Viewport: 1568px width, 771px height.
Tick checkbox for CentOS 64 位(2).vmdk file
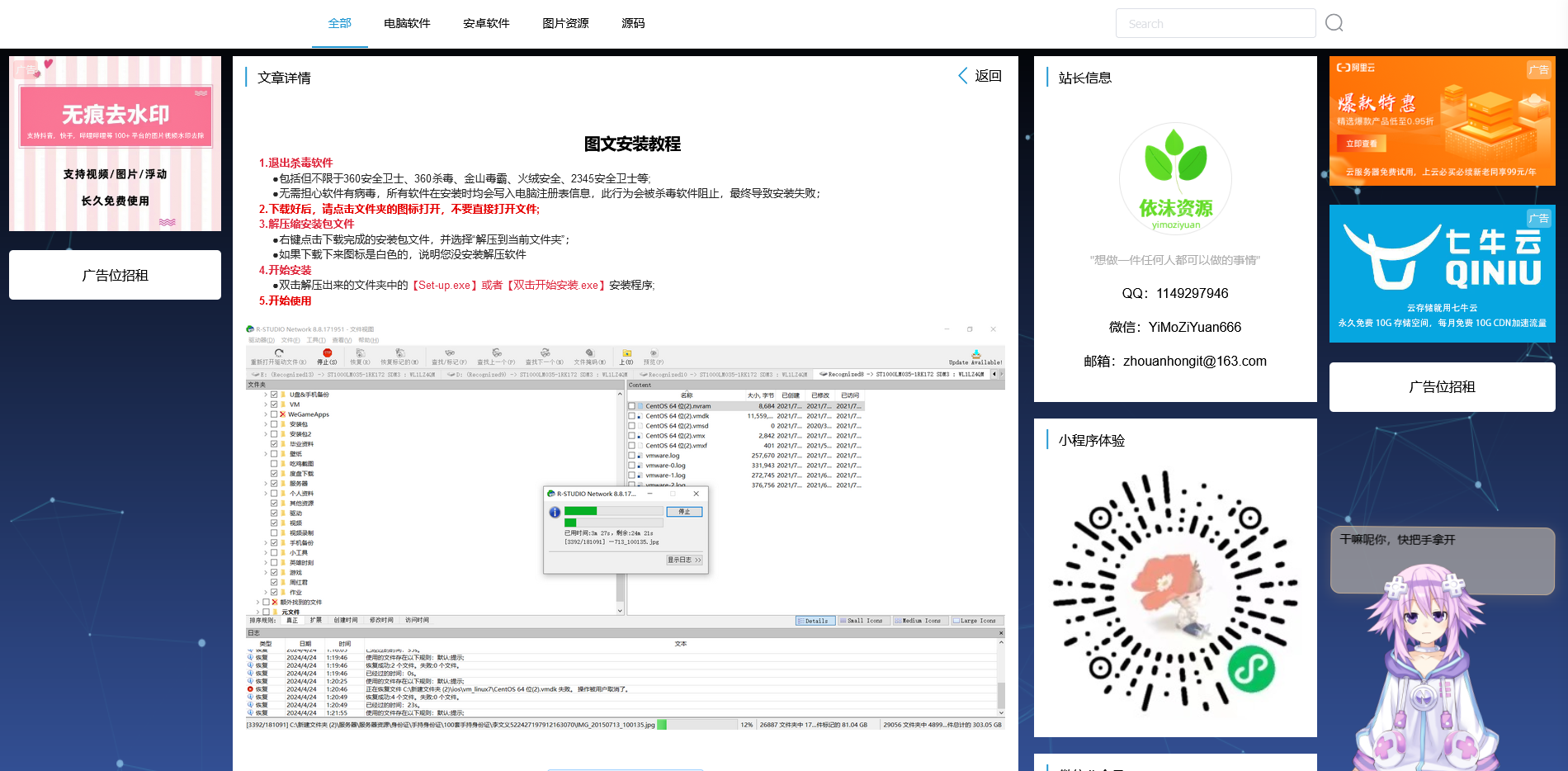(632, 416)
